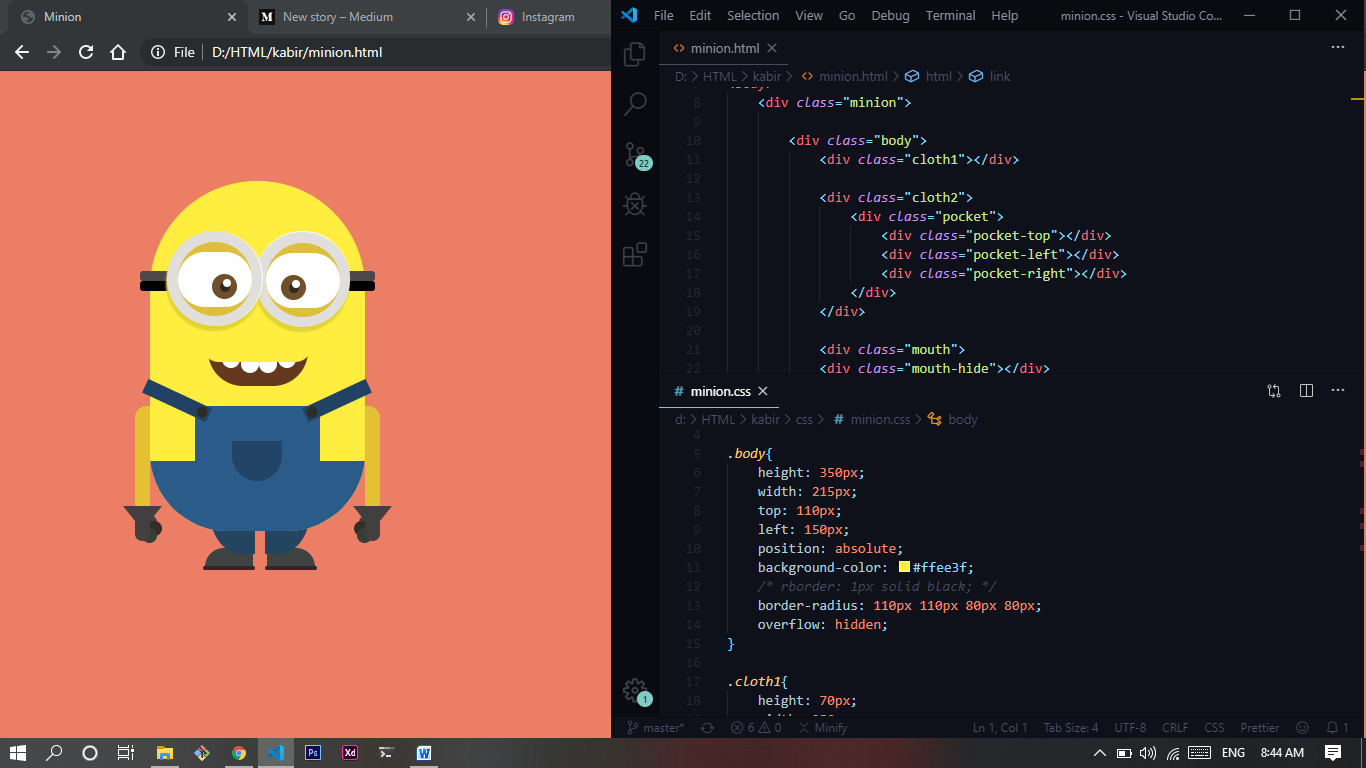Open the Search view in the activity bar
The width and height of the screenshot is (1366, 768).
point(634,103)
